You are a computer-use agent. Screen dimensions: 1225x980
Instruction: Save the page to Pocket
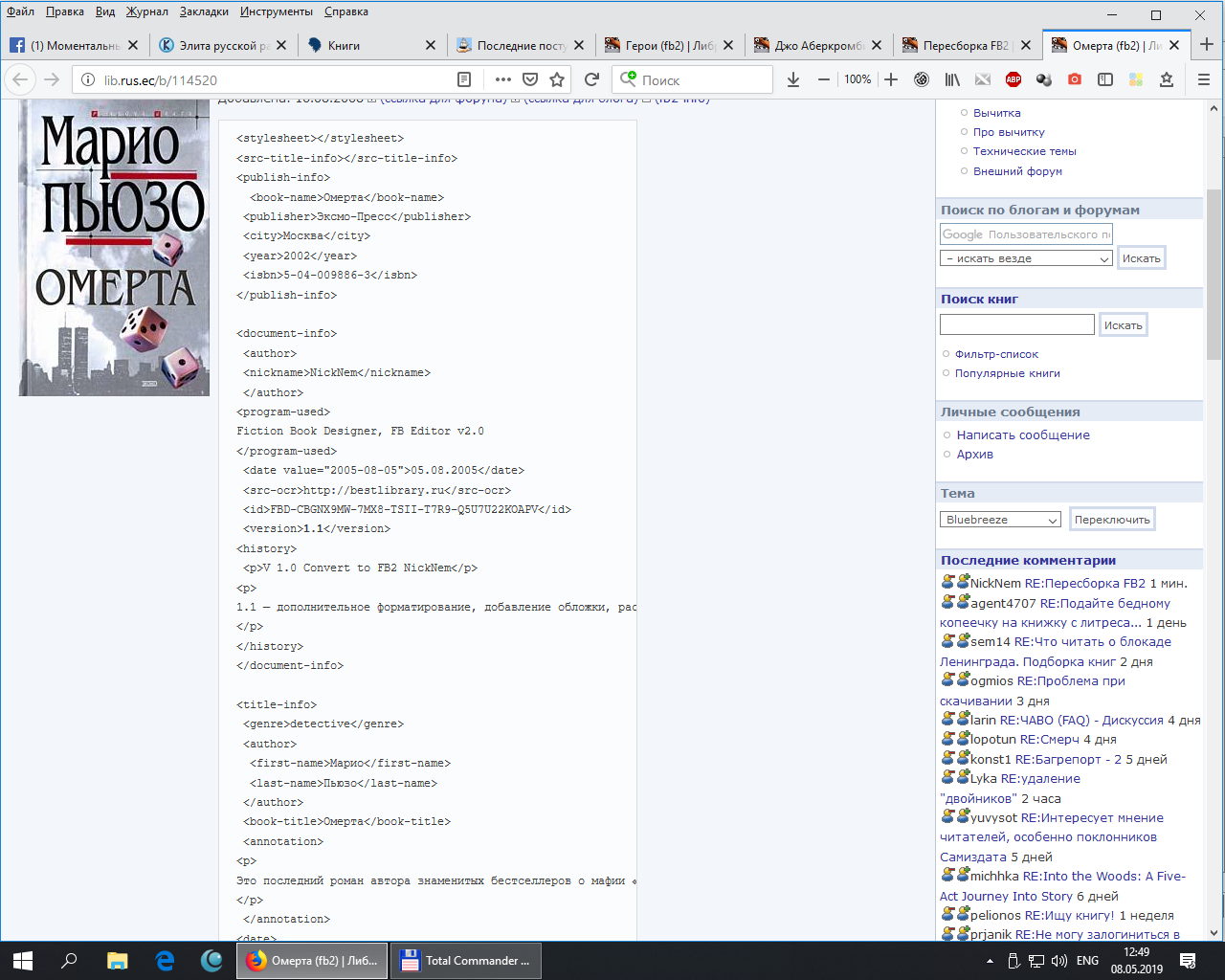click(530, 79)
